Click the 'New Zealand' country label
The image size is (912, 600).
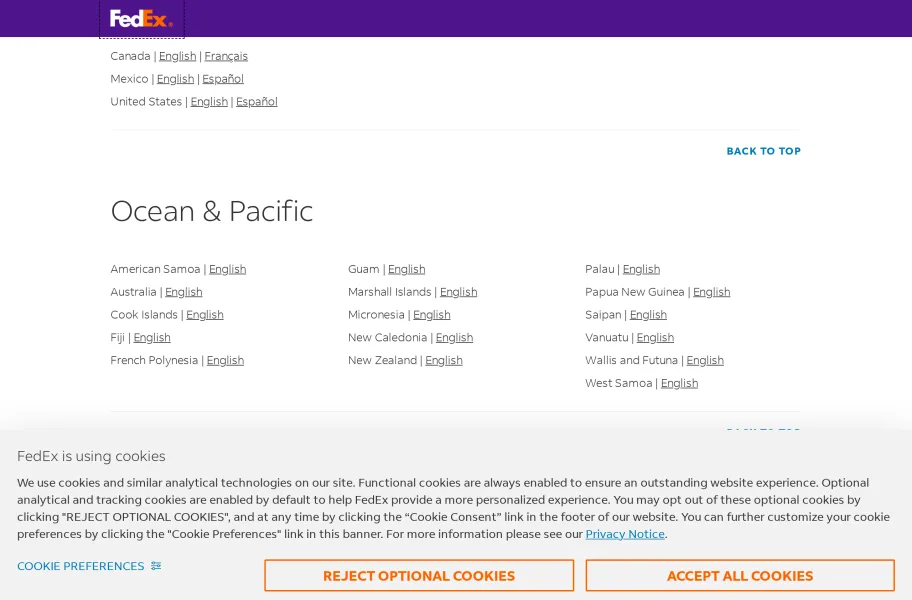(x=382, y=360)
